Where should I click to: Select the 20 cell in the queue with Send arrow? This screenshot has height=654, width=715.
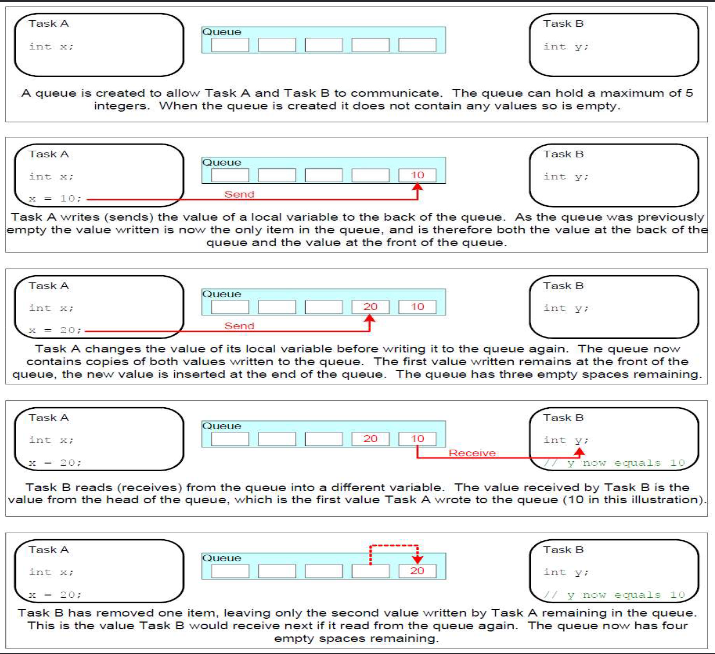tap(370, 307)
